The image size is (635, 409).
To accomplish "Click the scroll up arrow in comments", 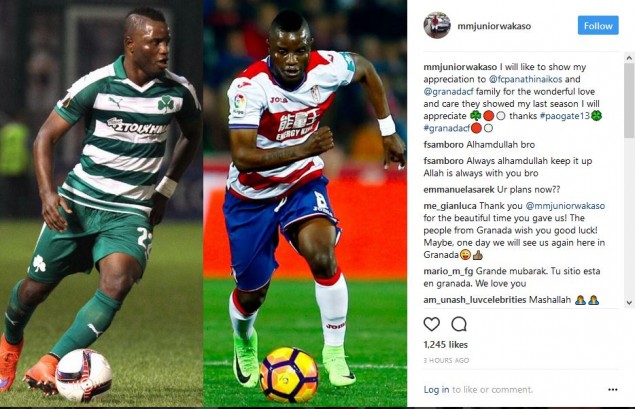I will pos(629,58).
